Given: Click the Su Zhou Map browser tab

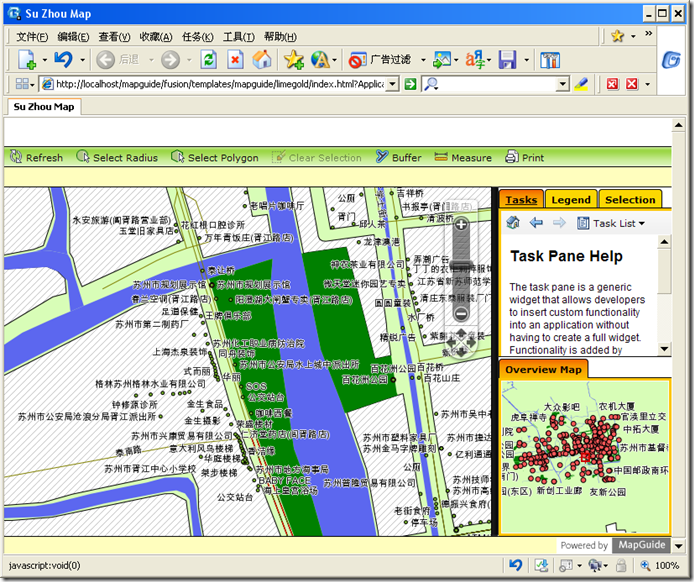Looking at the screenshot, I should coord(44,107).
